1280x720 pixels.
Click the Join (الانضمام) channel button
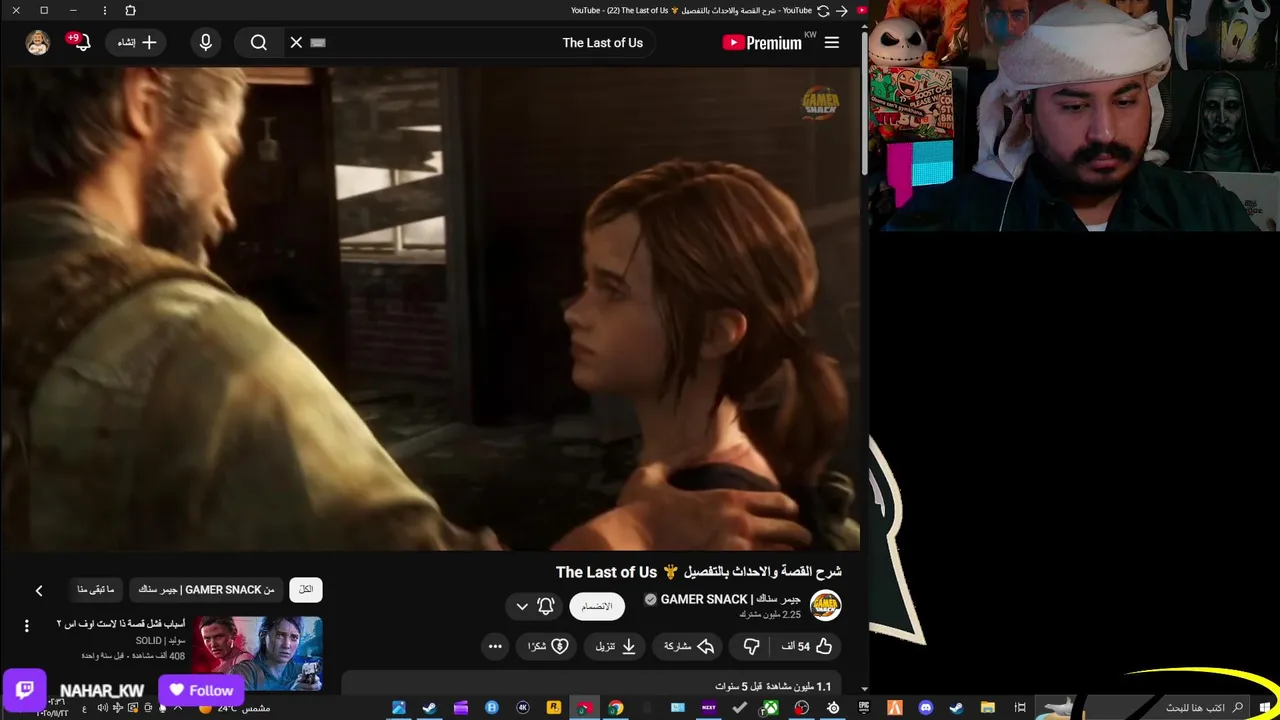[x=597, y=606]
